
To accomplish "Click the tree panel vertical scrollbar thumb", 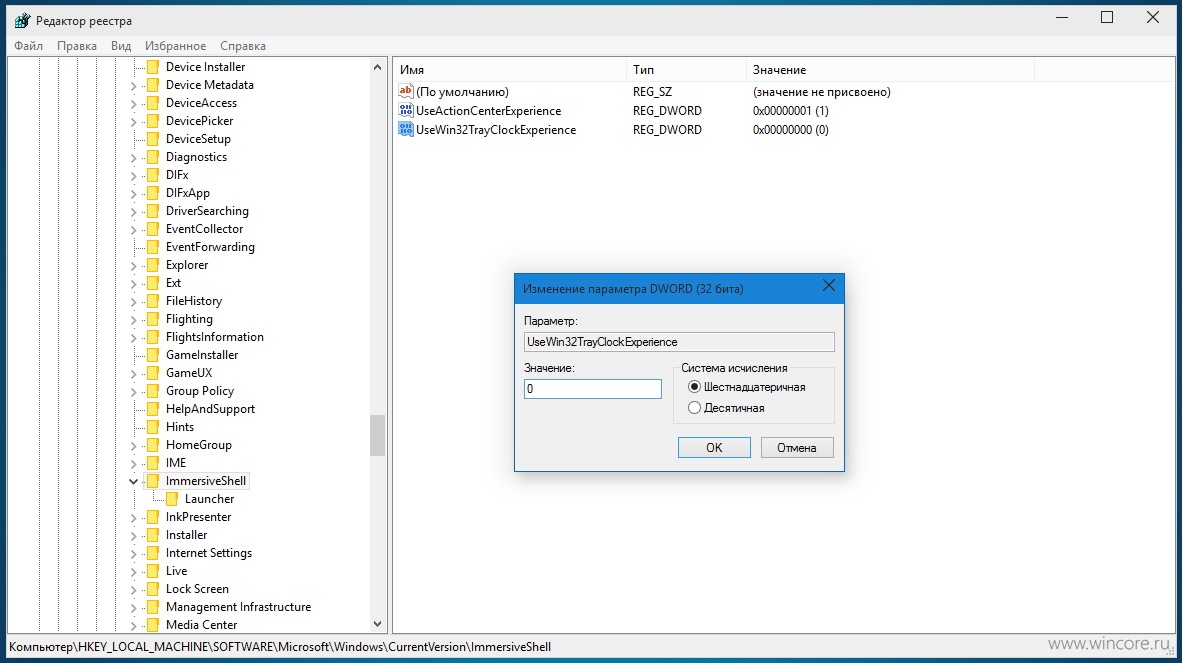I will point(378,435).
